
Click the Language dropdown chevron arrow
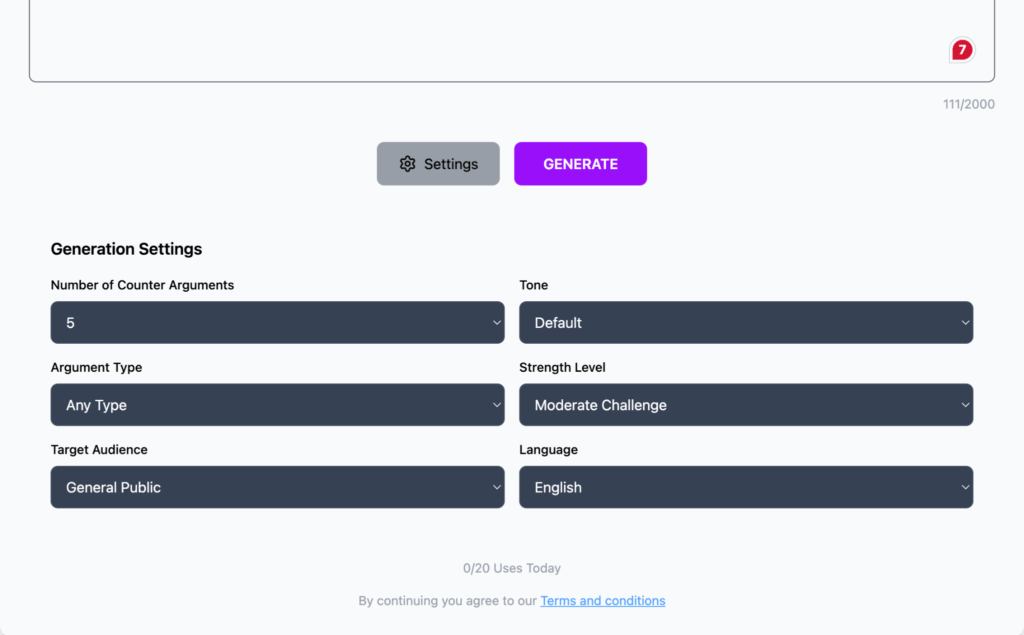tap(965, 487)
